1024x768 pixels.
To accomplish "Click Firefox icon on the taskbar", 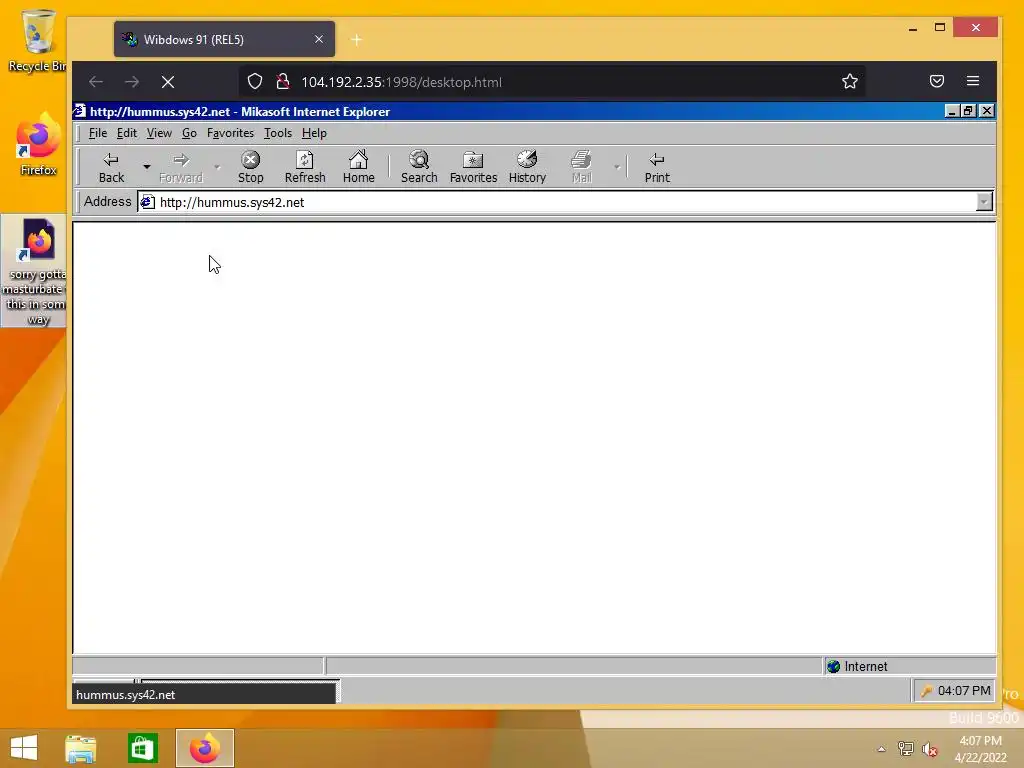I will (204, 748).
